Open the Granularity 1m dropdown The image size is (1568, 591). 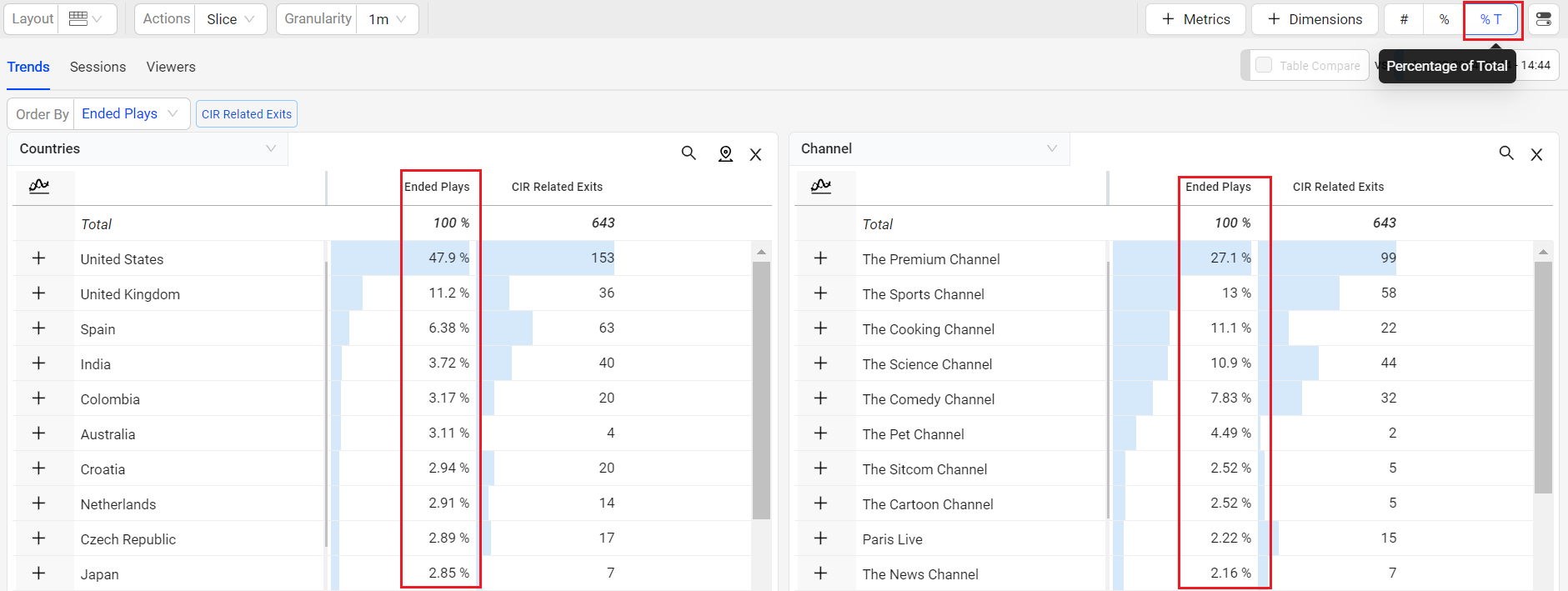click(388, 19)
